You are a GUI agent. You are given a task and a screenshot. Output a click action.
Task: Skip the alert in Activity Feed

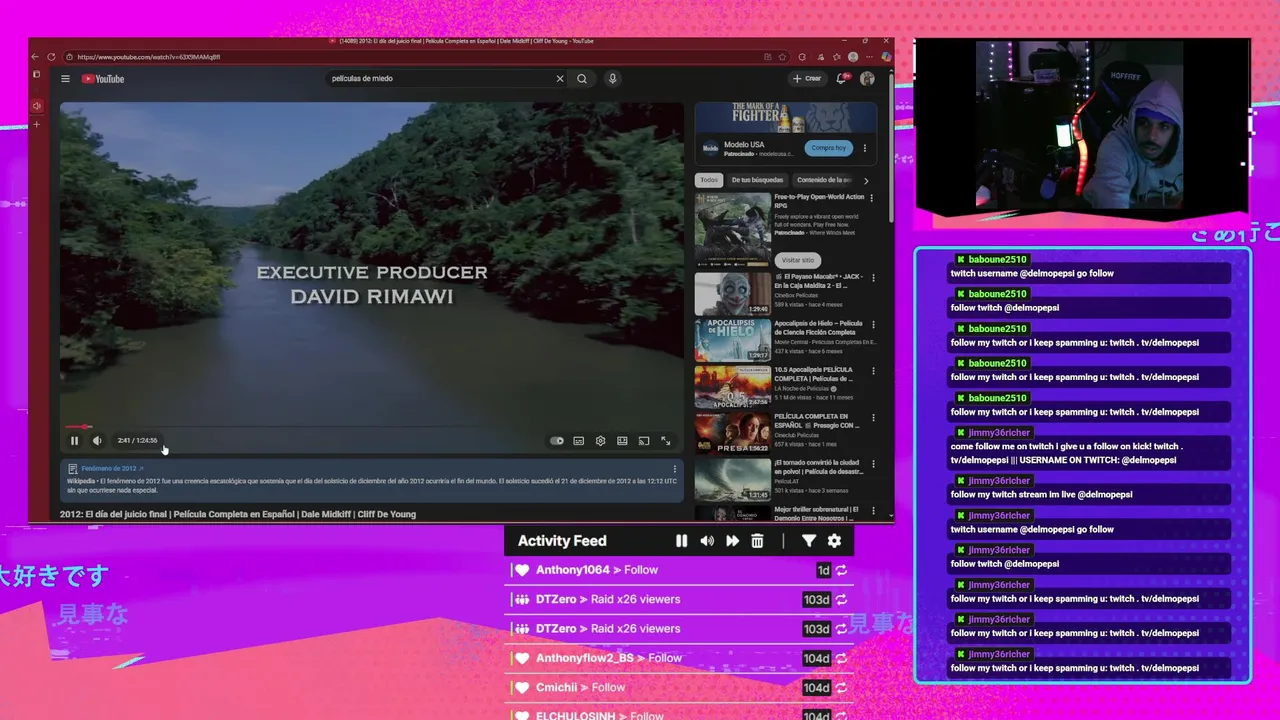(x=732, y=541)
